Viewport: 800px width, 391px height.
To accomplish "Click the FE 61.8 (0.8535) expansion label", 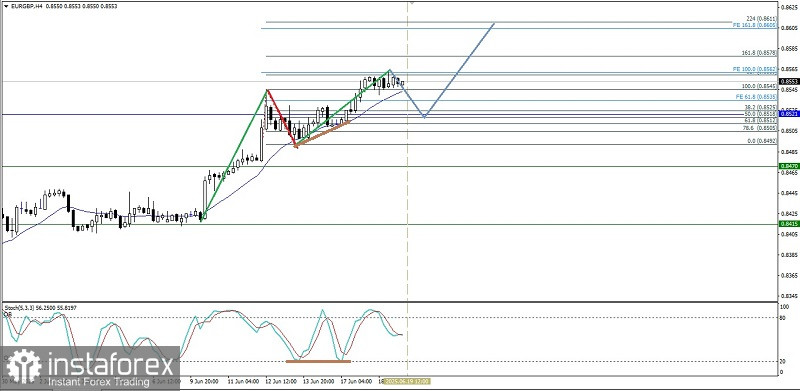I will pos(756,96).
